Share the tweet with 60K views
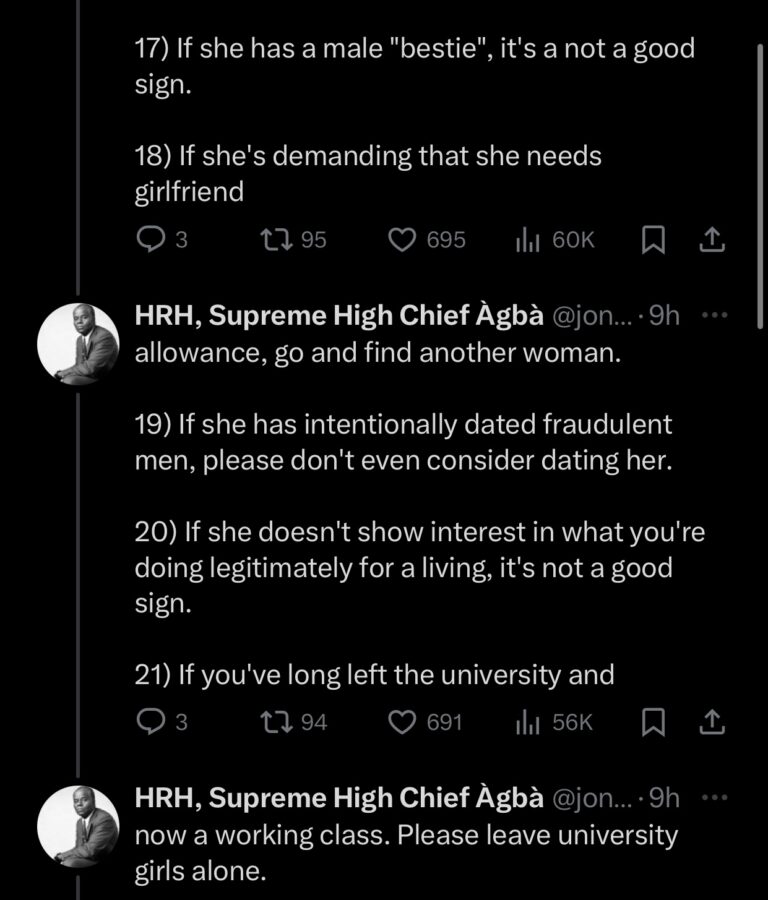The image size is (768, 900). coord(710,240)
